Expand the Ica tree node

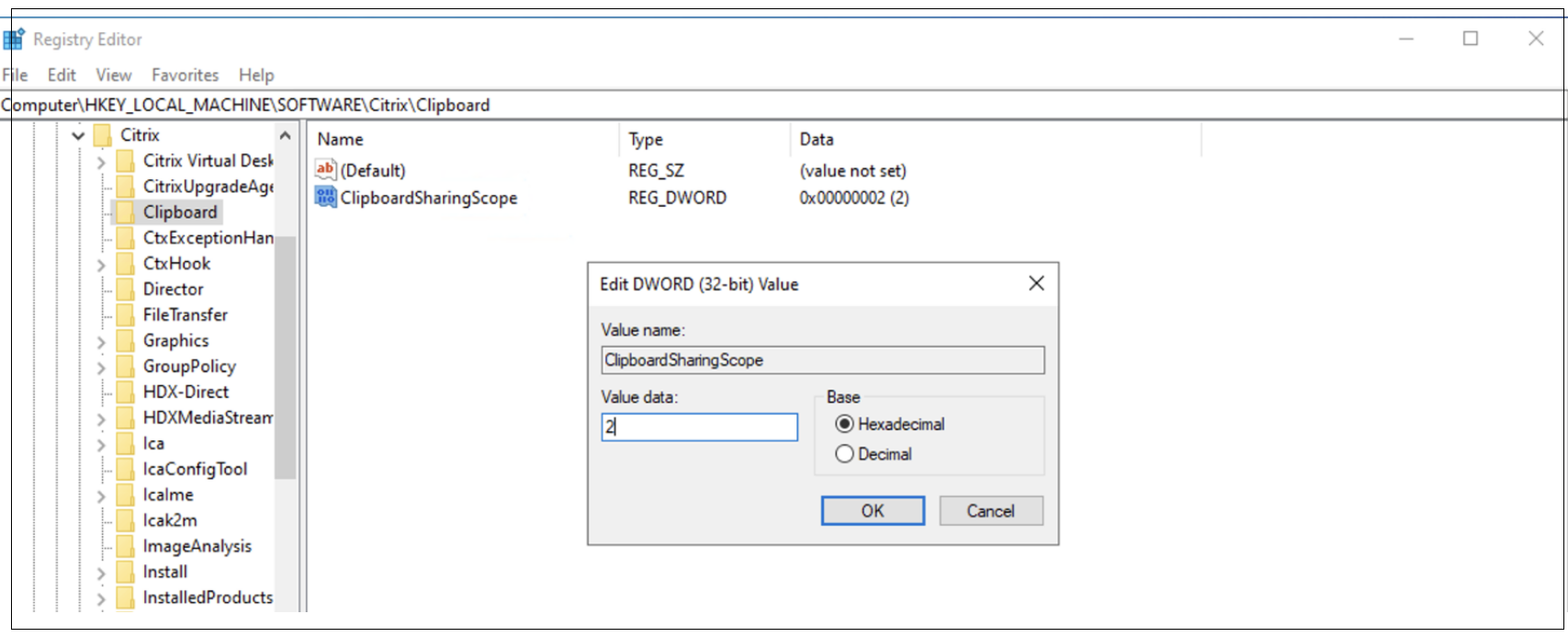click(101, 445)
